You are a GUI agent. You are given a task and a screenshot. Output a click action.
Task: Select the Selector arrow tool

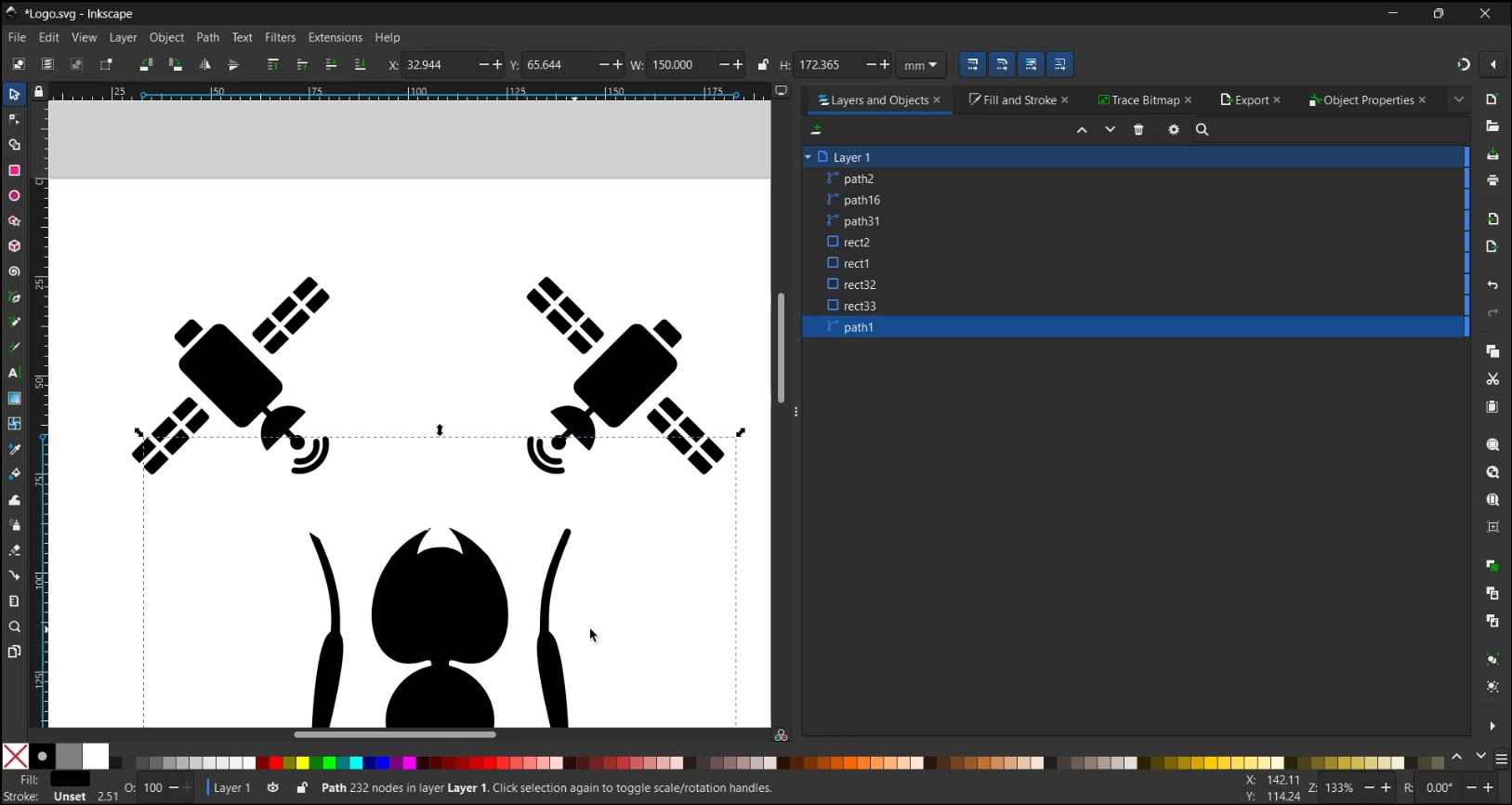[14, 95]
